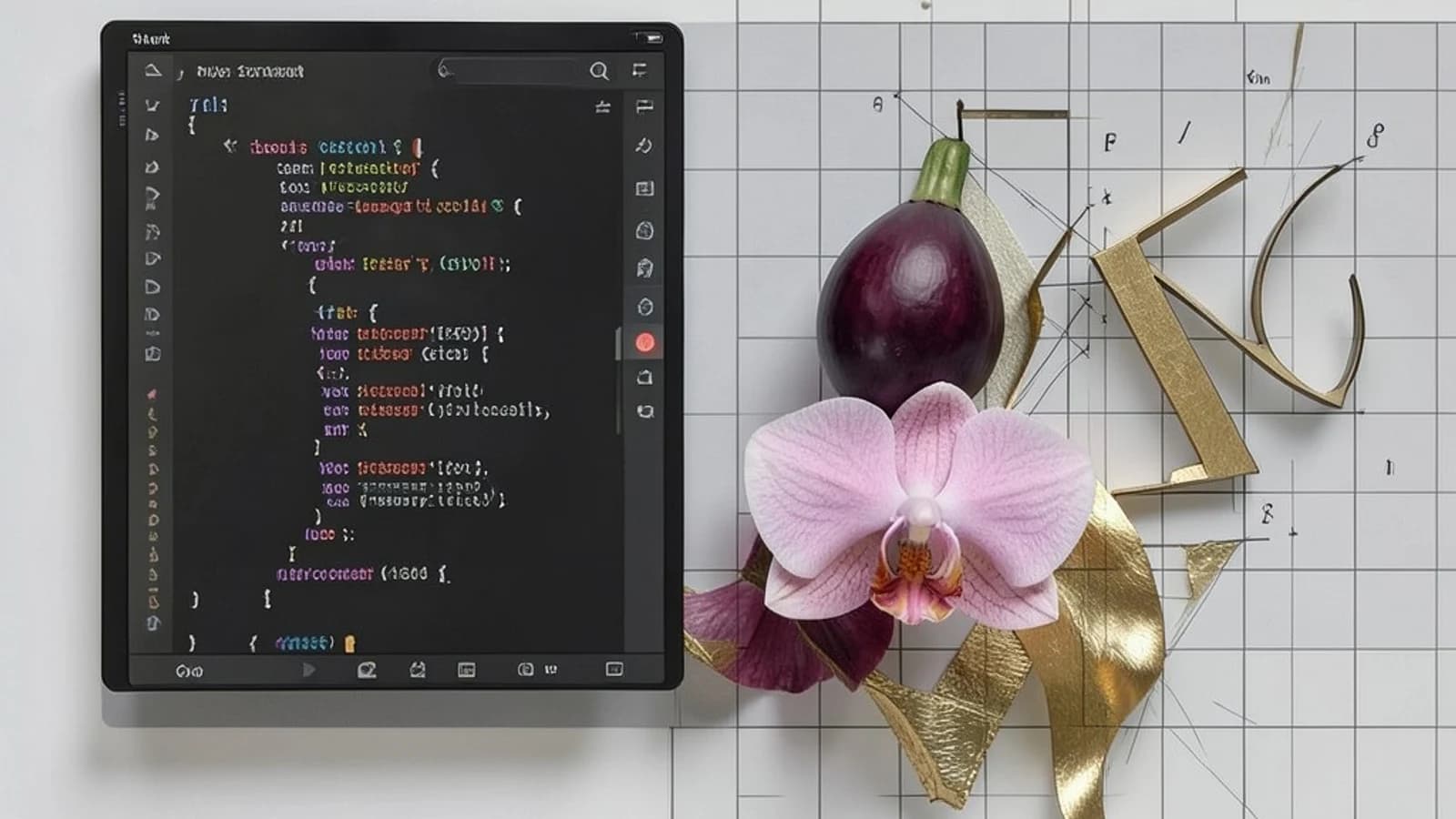Click the loop icon ending the right sidebar

click(x=645, y=411)
